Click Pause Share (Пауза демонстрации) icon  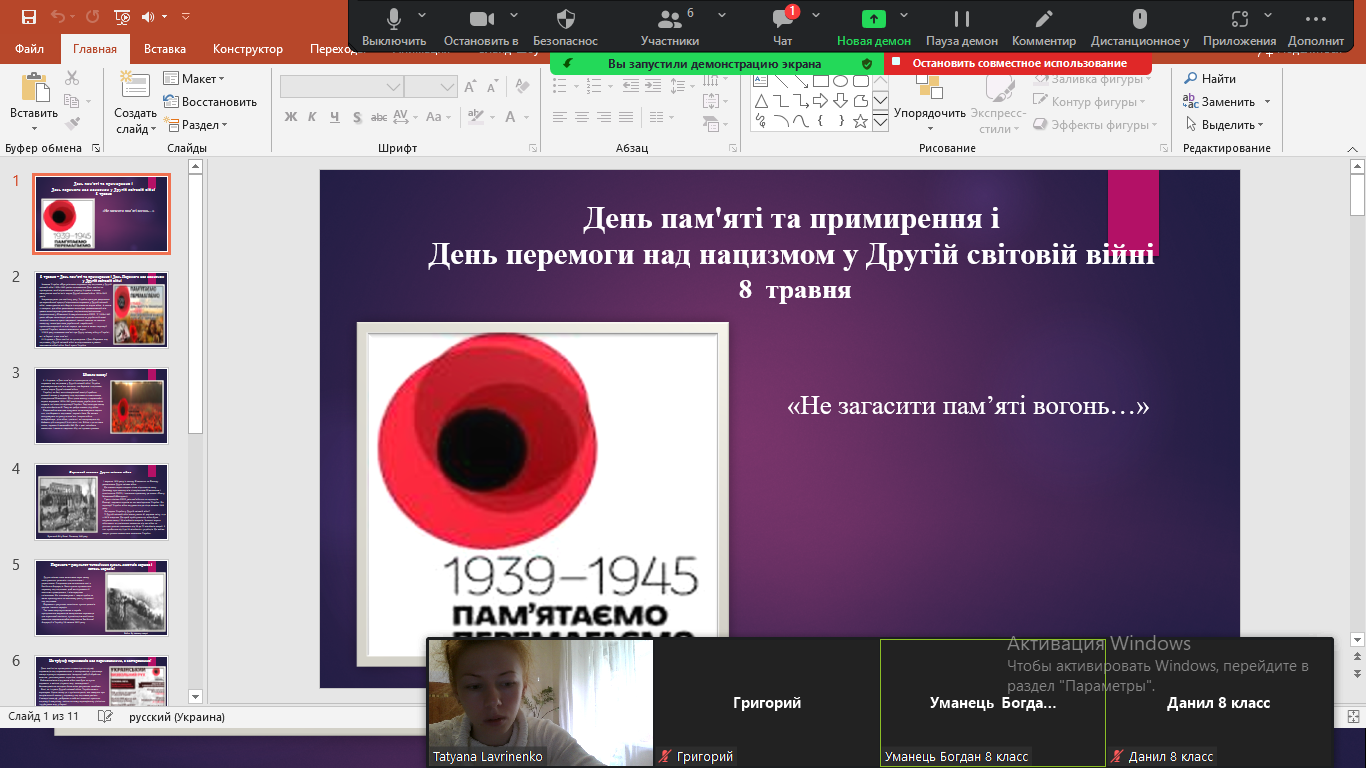962,19
